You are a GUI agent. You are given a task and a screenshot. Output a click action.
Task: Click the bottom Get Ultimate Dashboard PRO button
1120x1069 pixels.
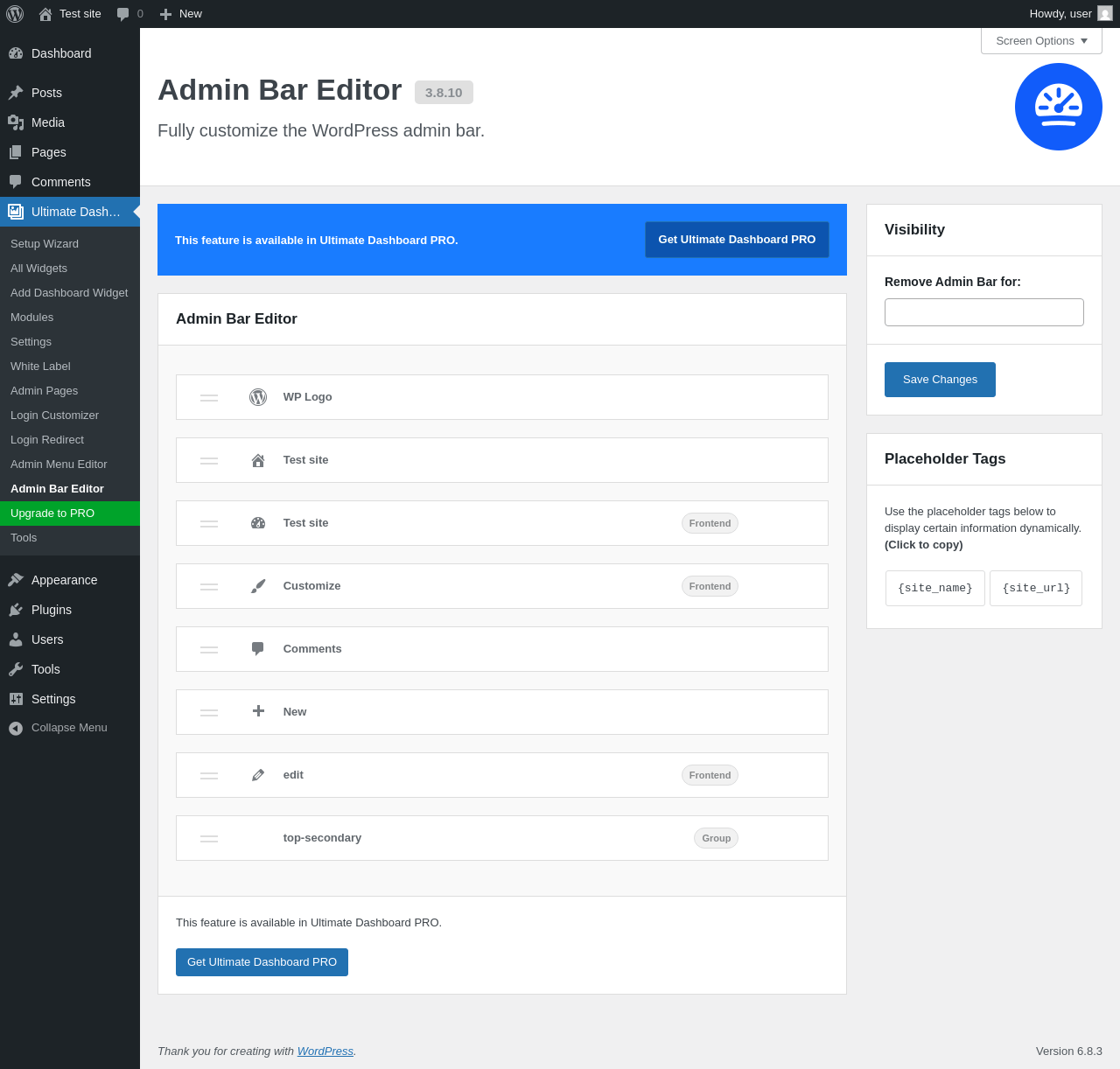262,962
